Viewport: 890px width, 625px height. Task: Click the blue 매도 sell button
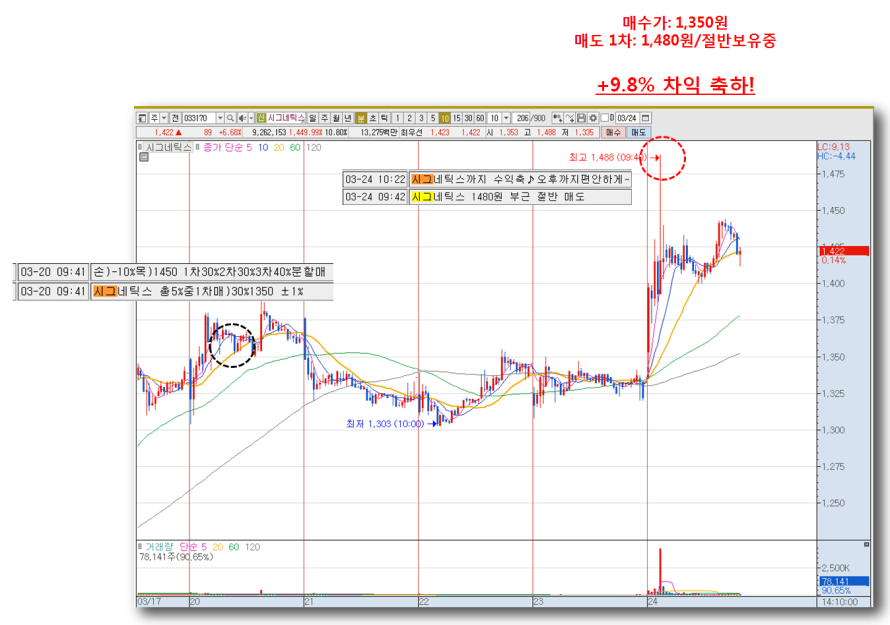pos(639,132)
